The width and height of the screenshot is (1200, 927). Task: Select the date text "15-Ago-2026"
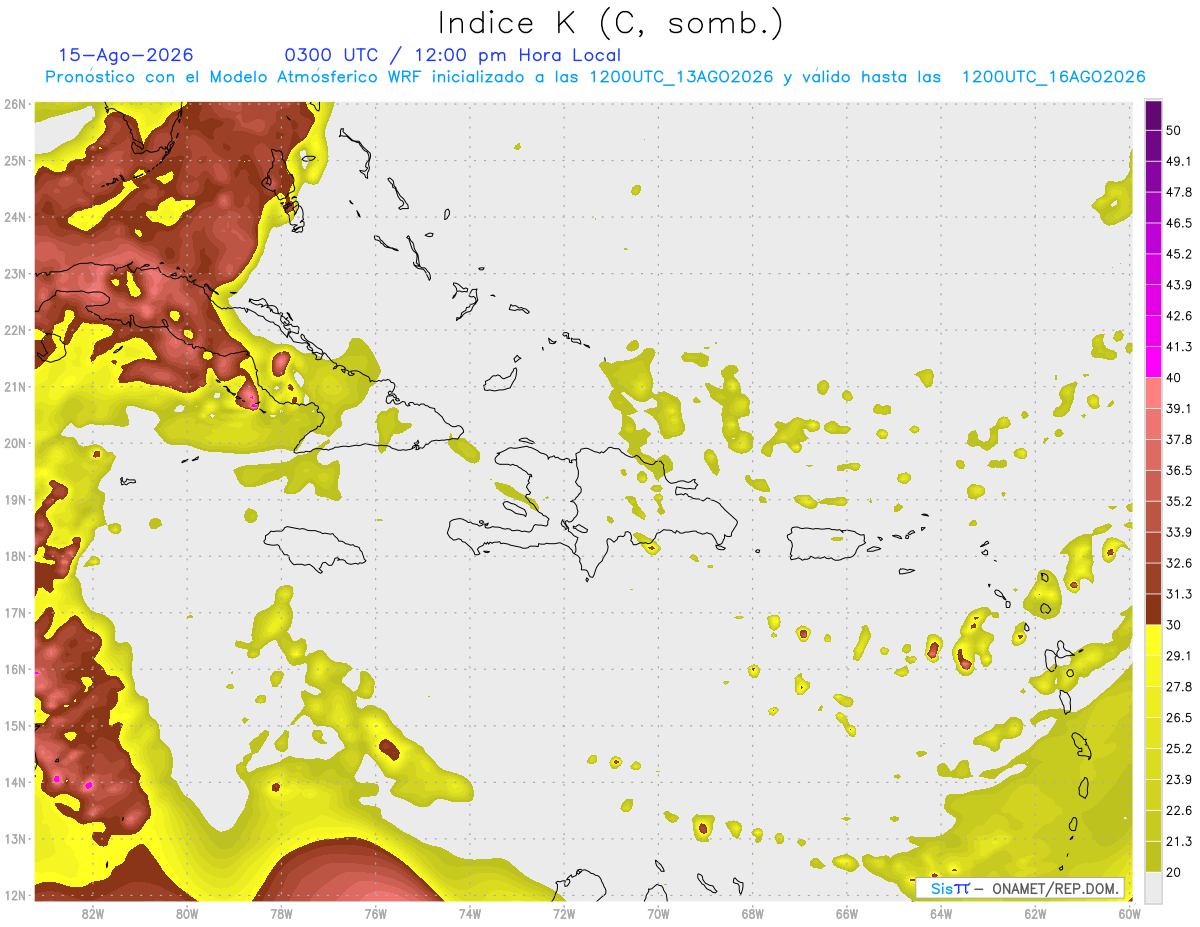[x=126, y=55]
